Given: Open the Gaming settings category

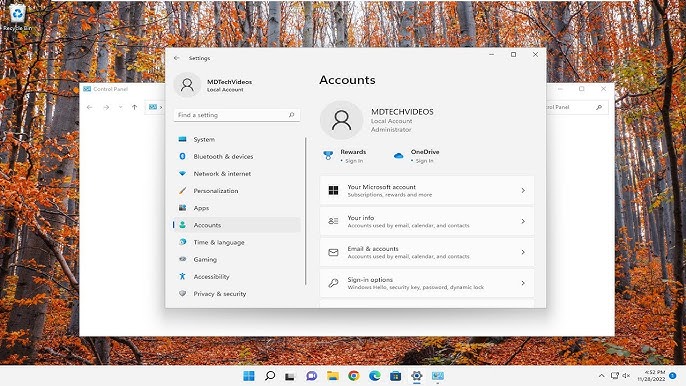Looking at the screenshot, I should click(x=237, y=259).
